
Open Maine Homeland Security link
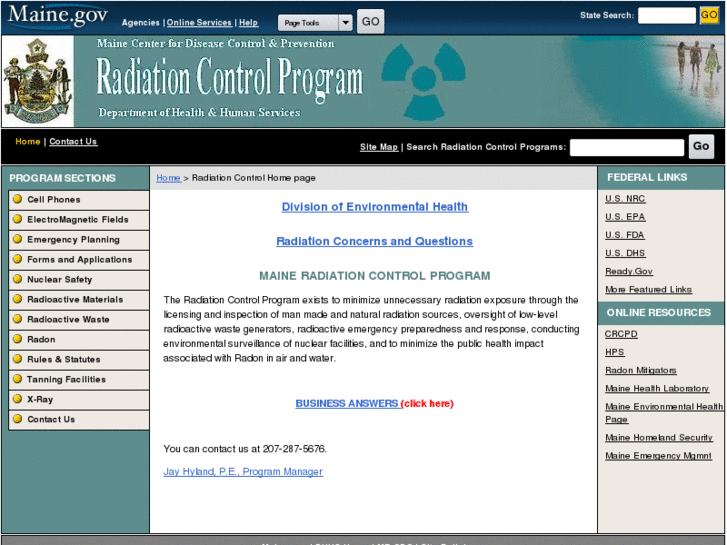659,437
